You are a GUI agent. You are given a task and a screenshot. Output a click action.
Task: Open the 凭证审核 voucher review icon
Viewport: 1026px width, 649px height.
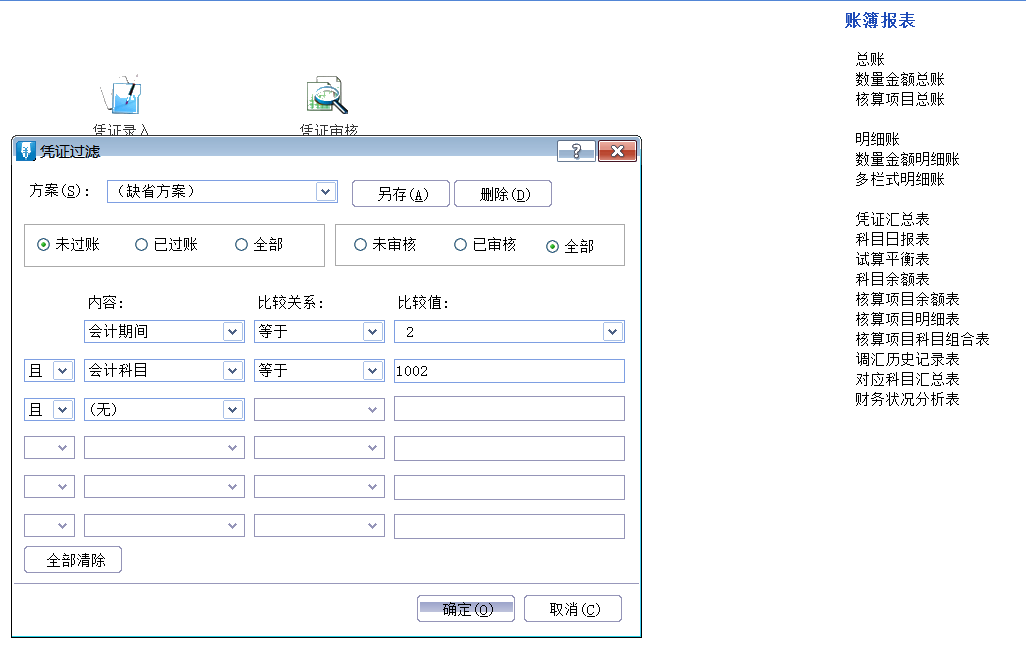(325, 95)
